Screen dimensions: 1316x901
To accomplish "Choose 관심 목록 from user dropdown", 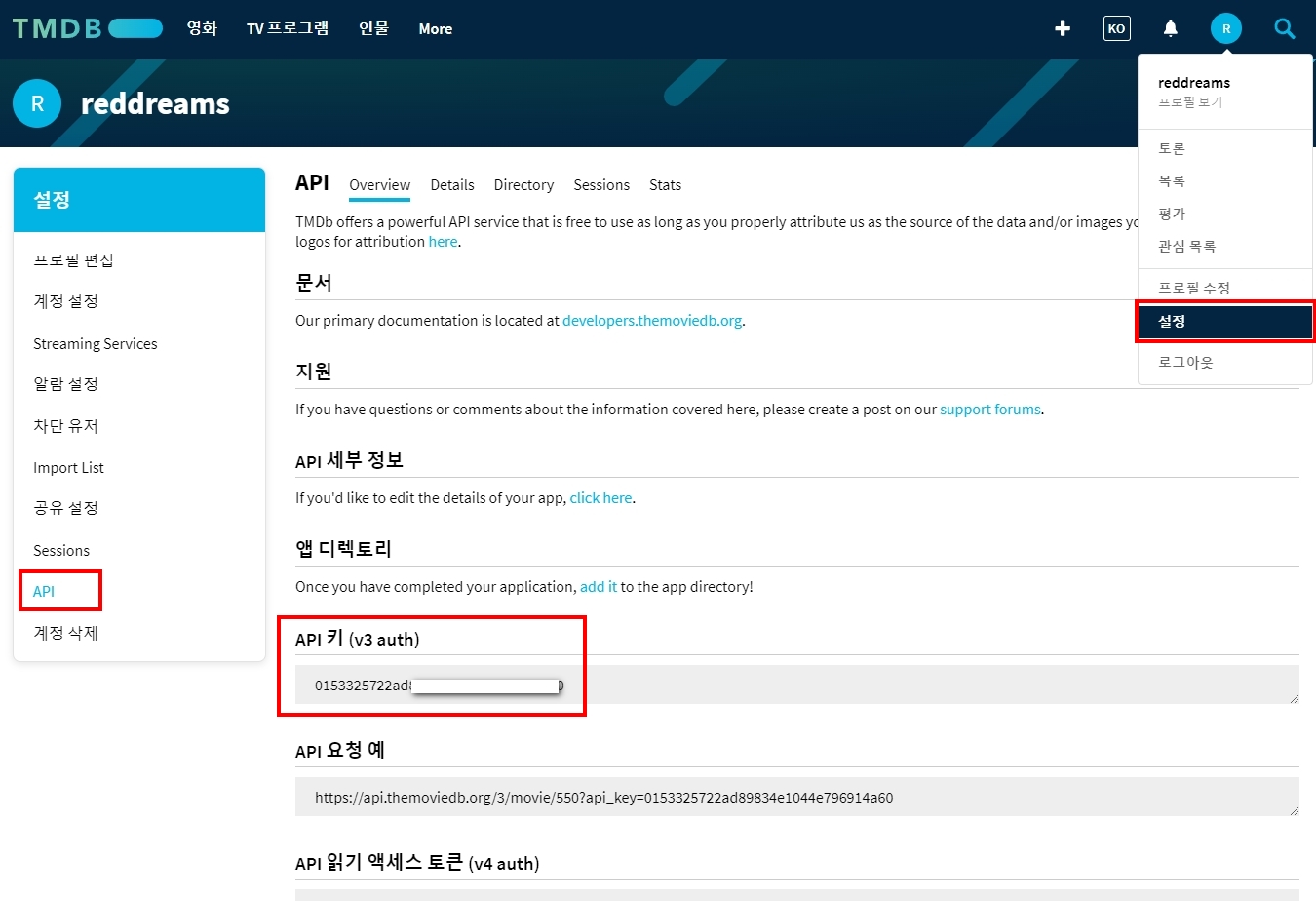I will (1187, 247).
